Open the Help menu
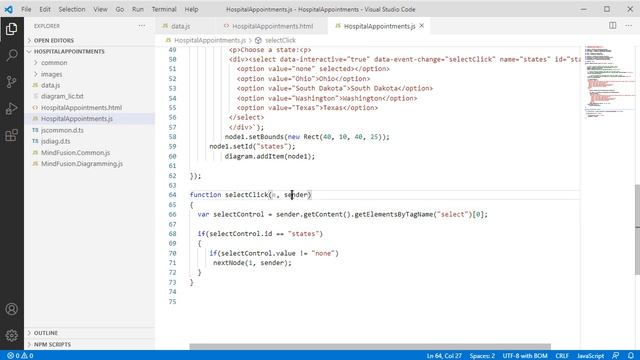 191,9
